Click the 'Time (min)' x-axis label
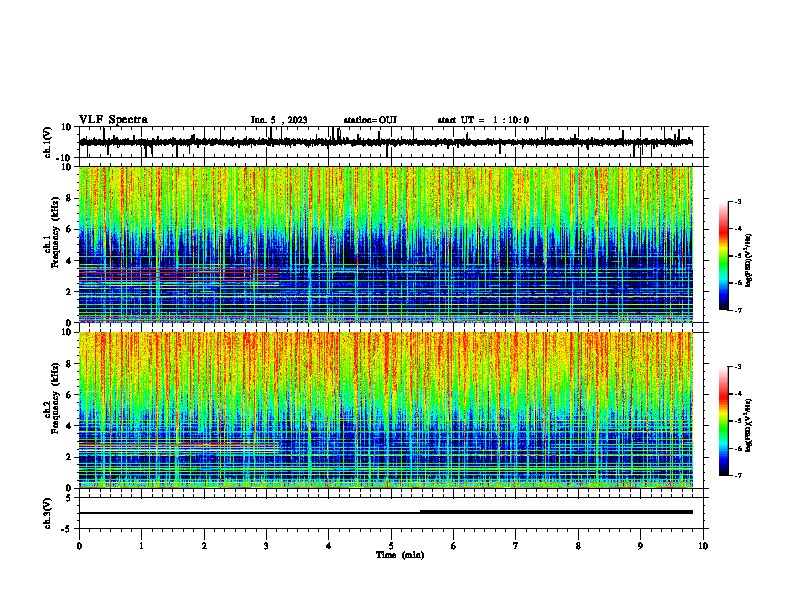Viewport: 792px width, 612px height. tap(400, 555)
